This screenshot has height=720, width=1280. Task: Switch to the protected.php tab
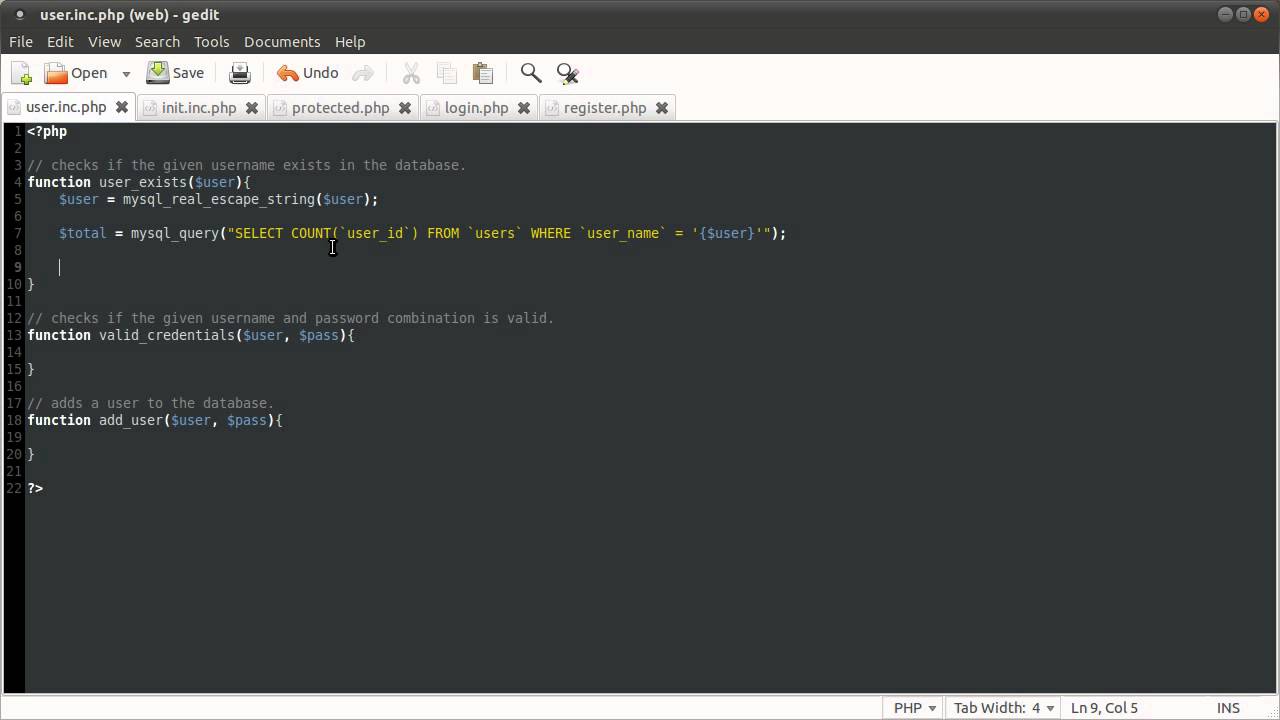(x=340, y=107)
